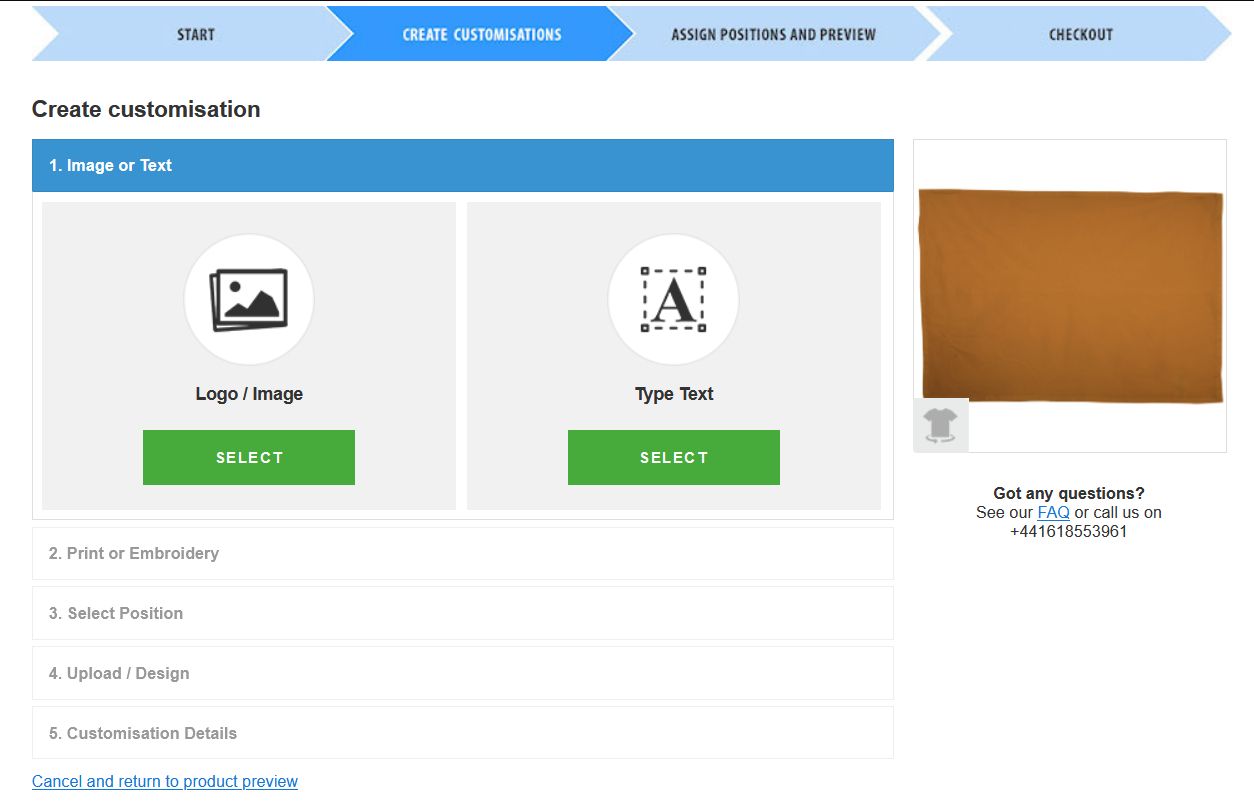Click the t-shirt icon below the product preview

click(939, 424)
